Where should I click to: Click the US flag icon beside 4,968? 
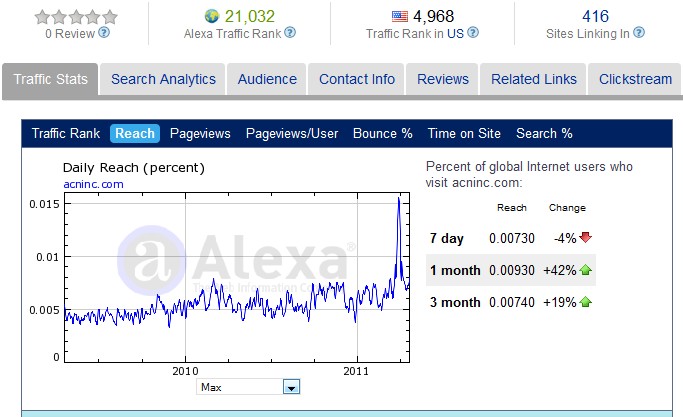click(399, 17)
